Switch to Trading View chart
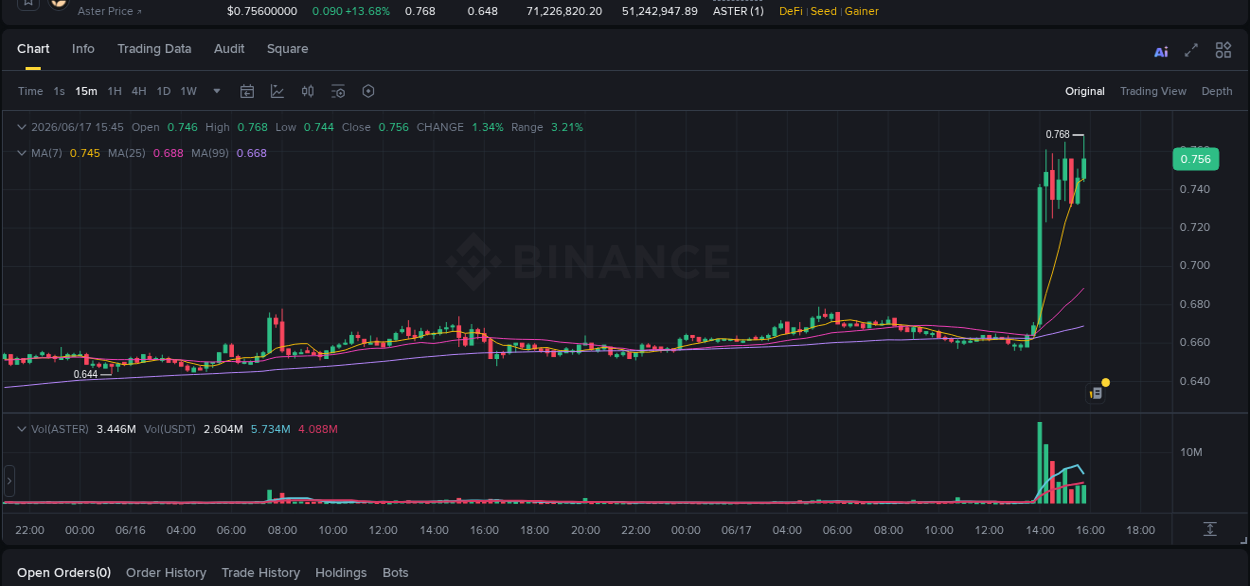This screenshot has height=586, width=1250. pos(1153,91)
